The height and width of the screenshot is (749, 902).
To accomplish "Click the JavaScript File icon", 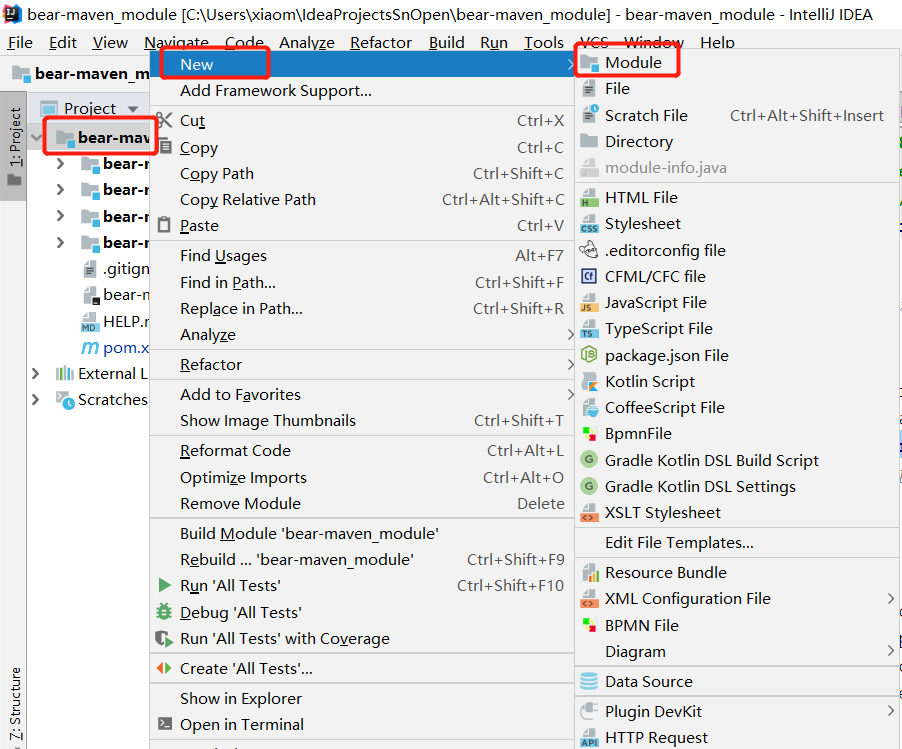I will click(x=589, y=303).
